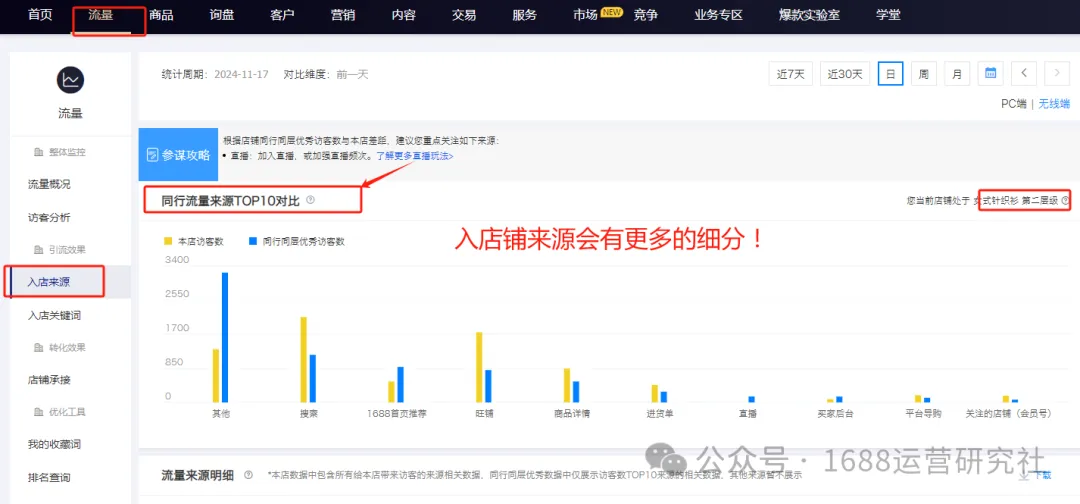This screenshot has width=1080, height=504.
Task: Open 入店关键词 sidebar item
Action: (54, 315)
